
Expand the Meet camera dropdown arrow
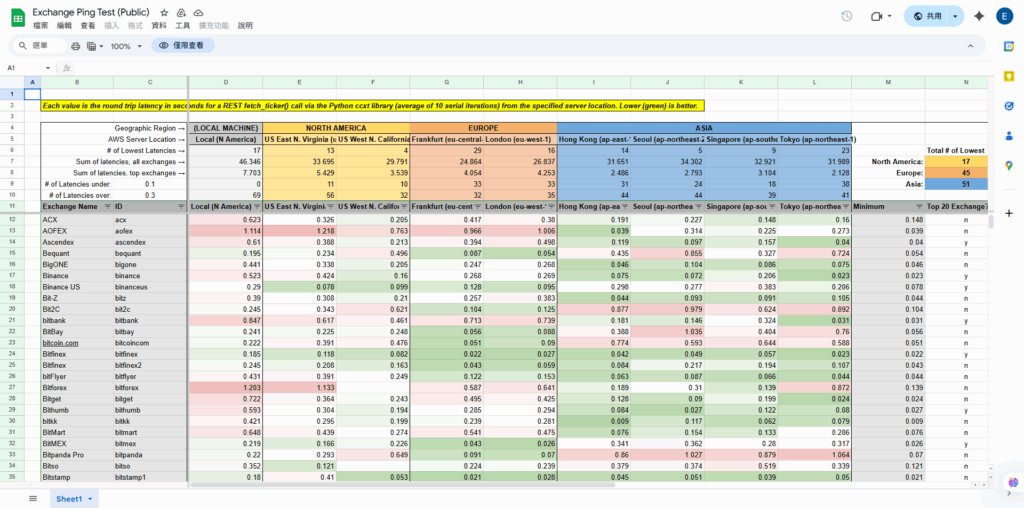coord(890,16)
